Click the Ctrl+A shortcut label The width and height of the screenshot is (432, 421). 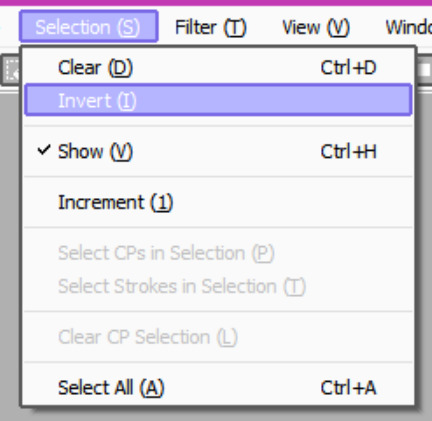pyautogui.click(x=348, y=388)
